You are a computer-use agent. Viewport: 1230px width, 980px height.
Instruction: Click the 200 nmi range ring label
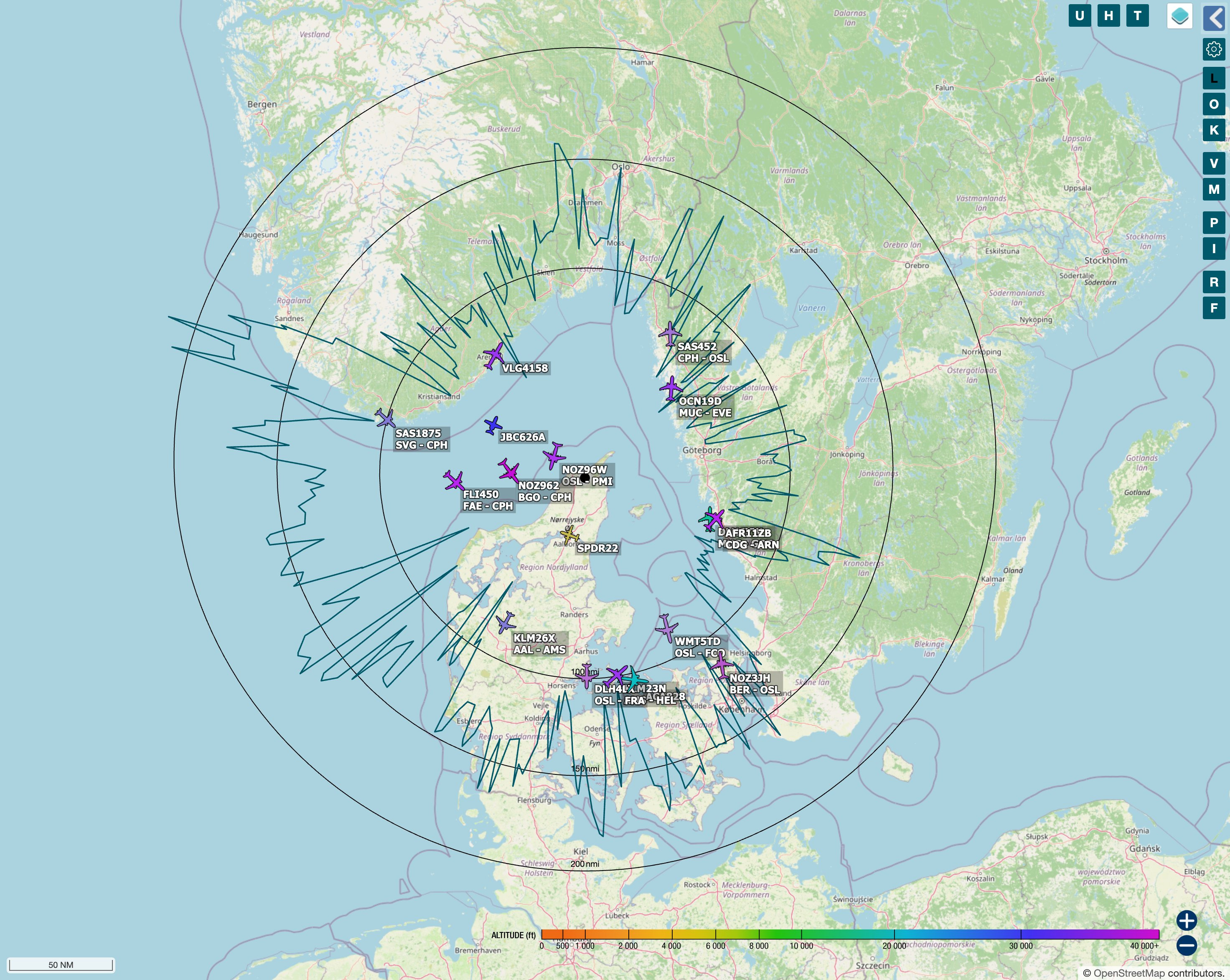point(585,863)
